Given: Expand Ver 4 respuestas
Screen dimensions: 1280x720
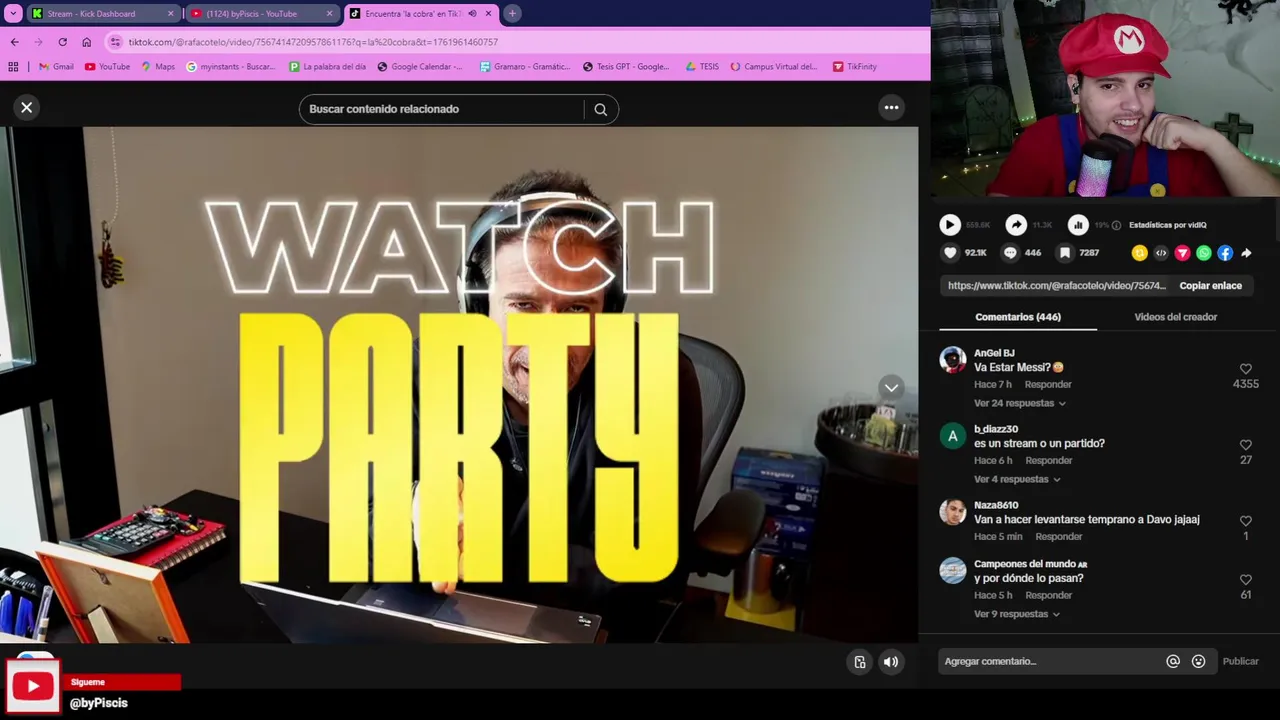Looking at the screenshot, I should pos(1017,479).
